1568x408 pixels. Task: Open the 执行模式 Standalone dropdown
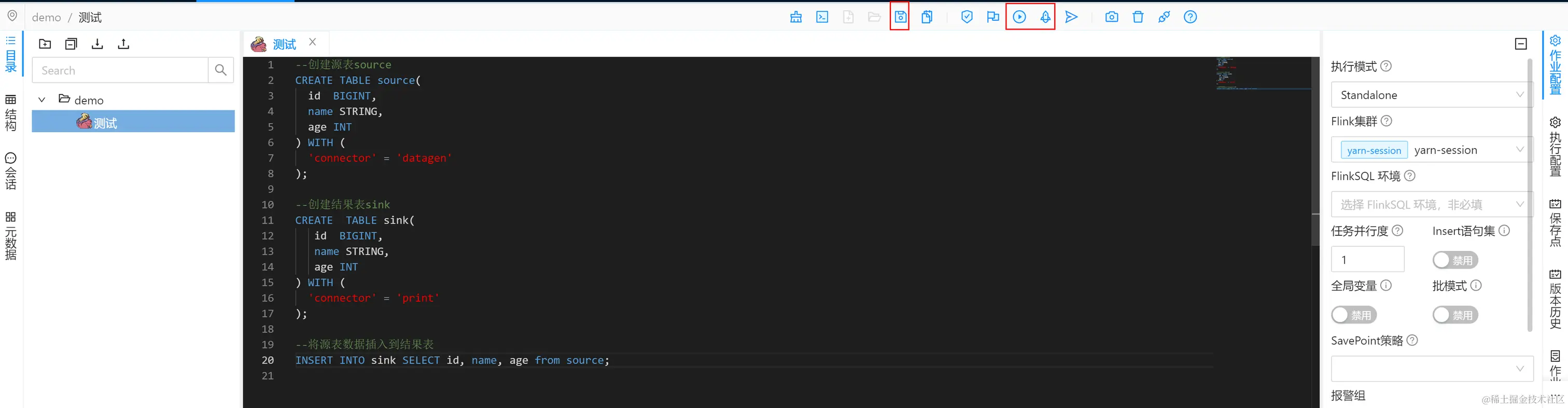click(1432, 95)
